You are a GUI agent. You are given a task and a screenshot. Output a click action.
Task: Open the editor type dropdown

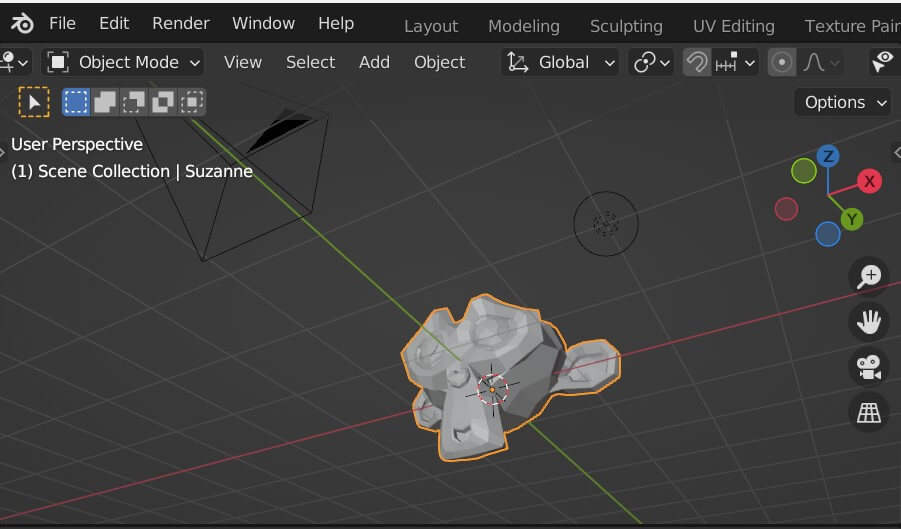click(x=14, y=62)
